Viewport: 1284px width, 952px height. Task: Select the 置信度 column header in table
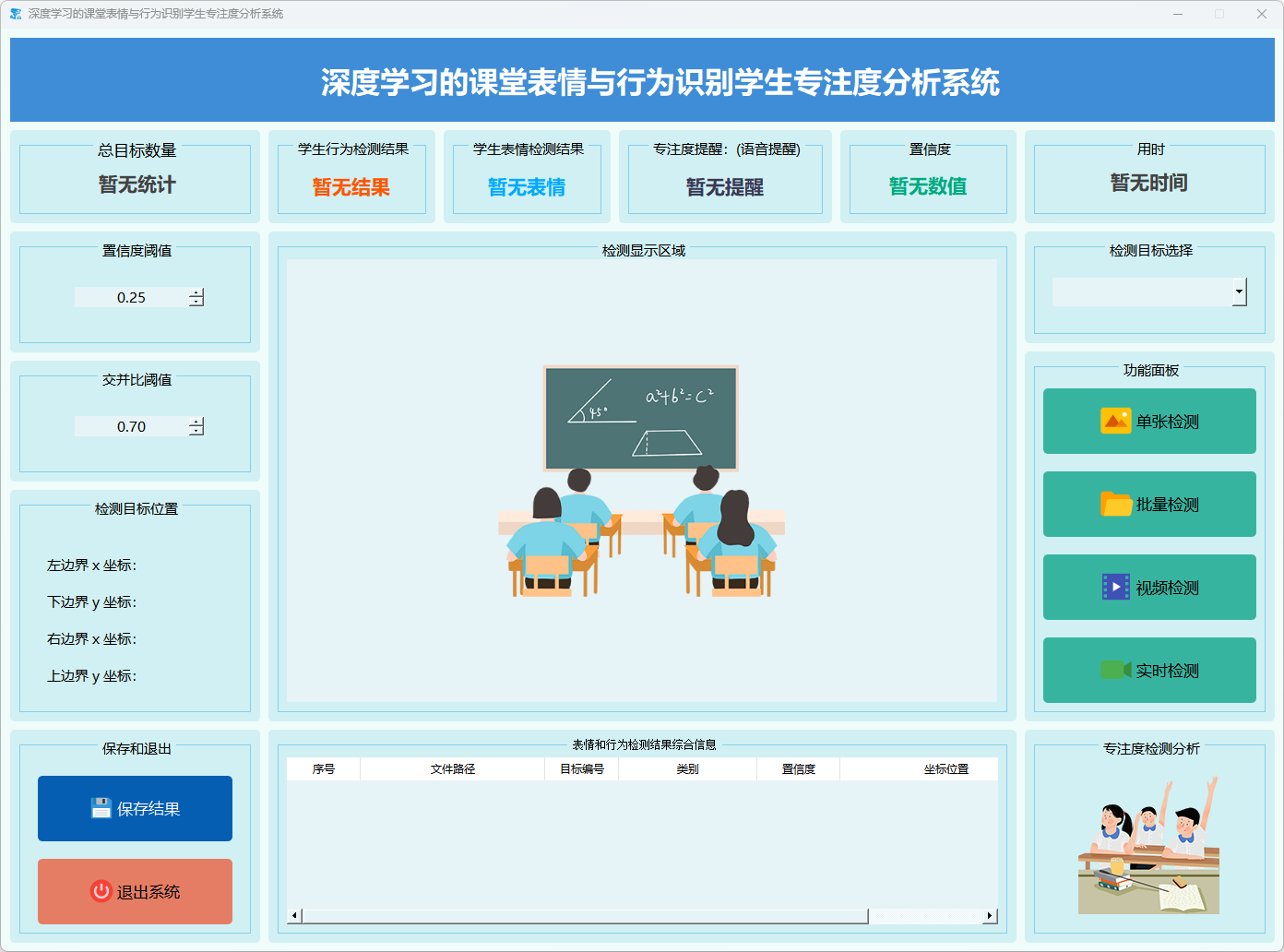(798, 768)
